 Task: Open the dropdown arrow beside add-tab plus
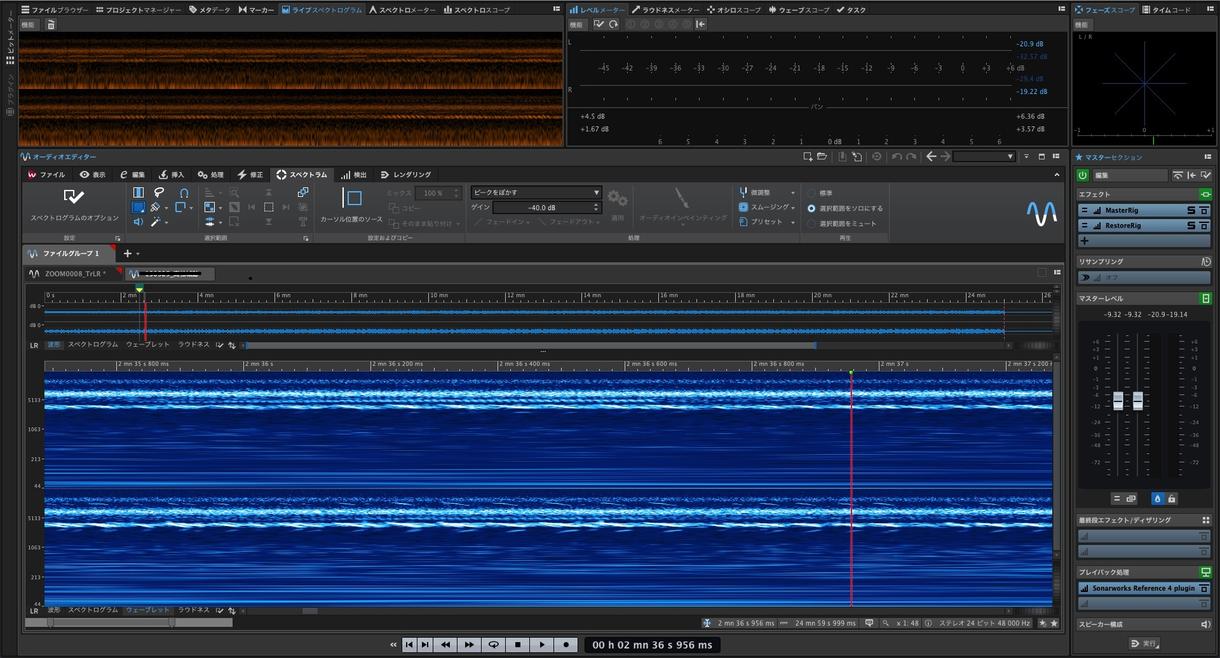(x=138, y=254)
